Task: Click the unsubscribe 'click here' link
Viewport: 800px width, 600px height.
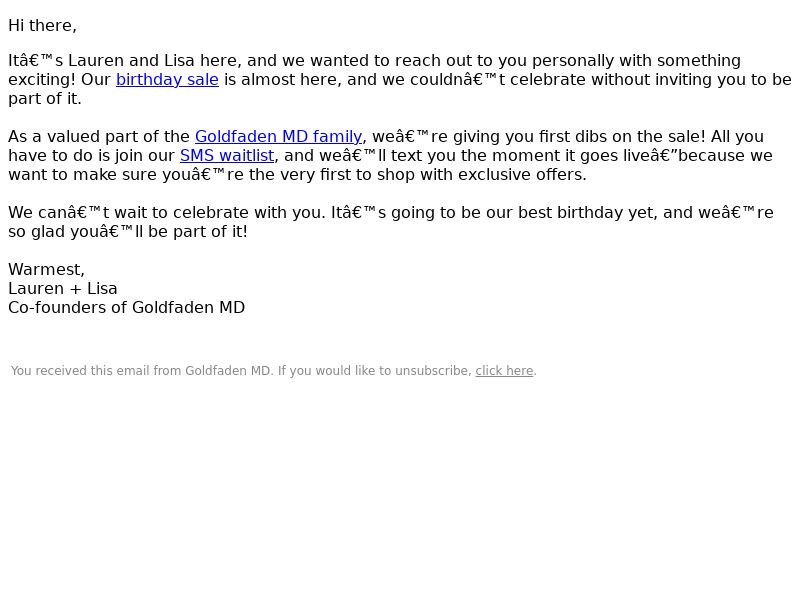Action: coord(504,371)
